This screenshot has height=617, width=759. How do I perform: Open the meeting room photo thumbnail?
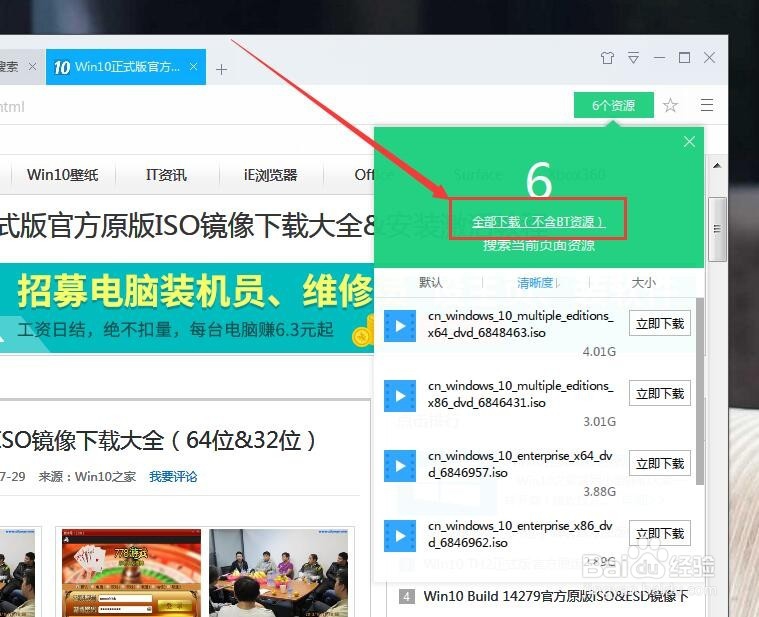pos(278,572)
